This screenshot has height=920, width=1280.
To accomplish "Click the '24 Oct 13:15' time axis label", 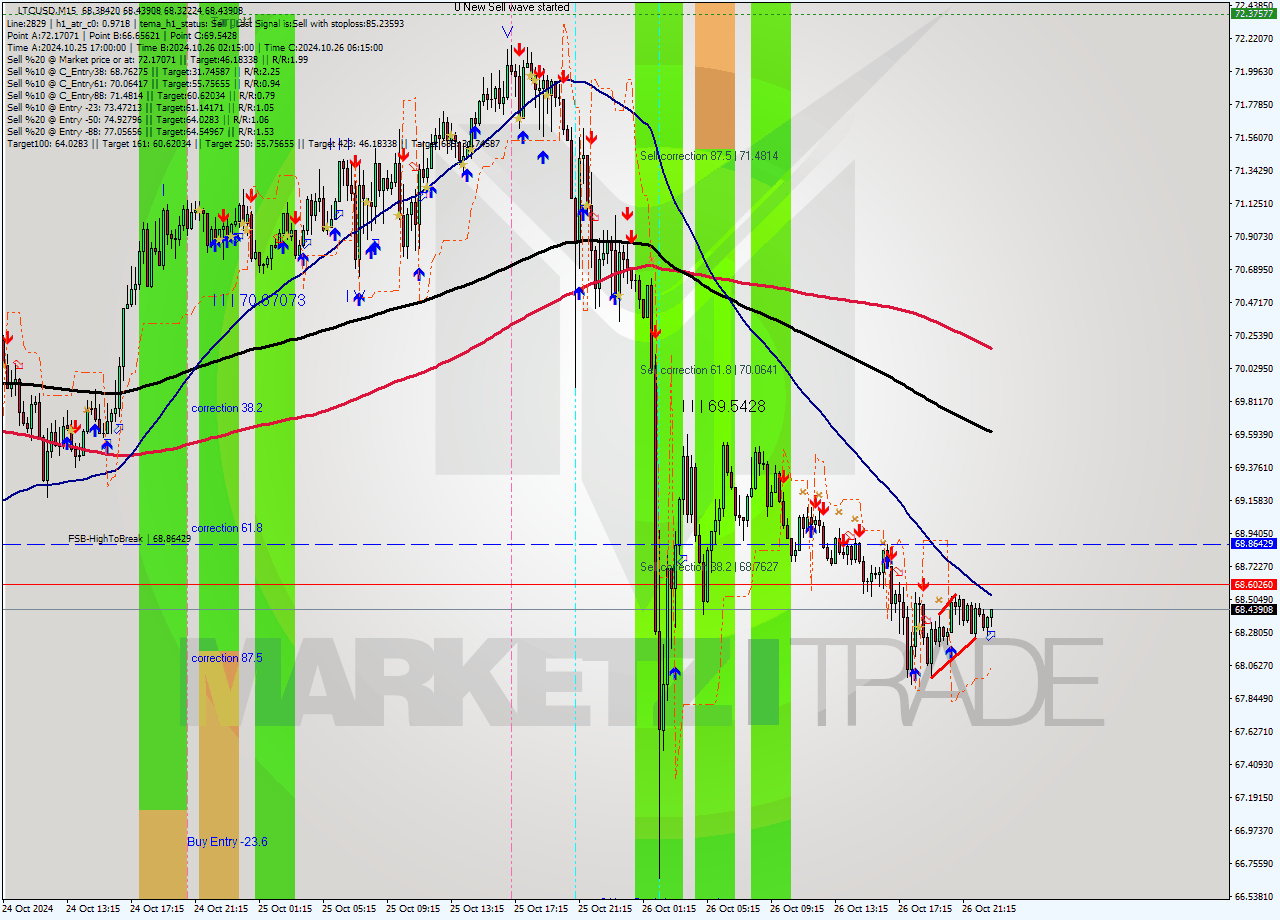I will coord(93,909).
